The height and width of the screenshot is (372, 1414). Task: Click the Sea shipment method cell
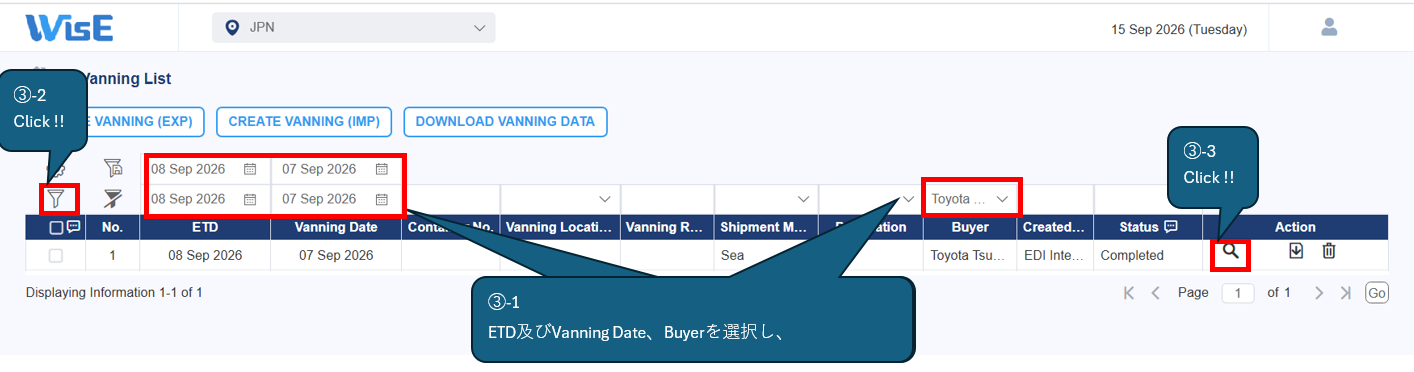(x=766, y=255)
